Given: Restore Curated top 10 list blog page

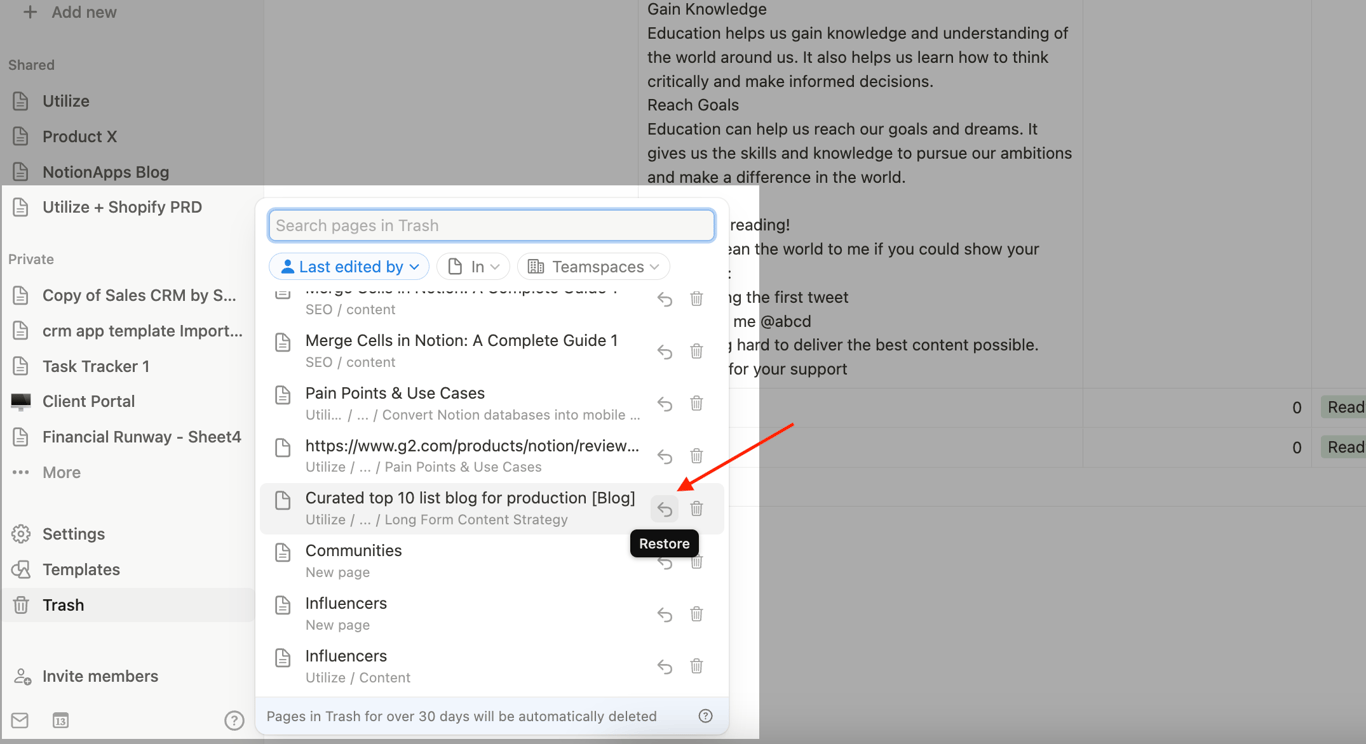Looking at the screenshot, I should click(x=665, y=509).
